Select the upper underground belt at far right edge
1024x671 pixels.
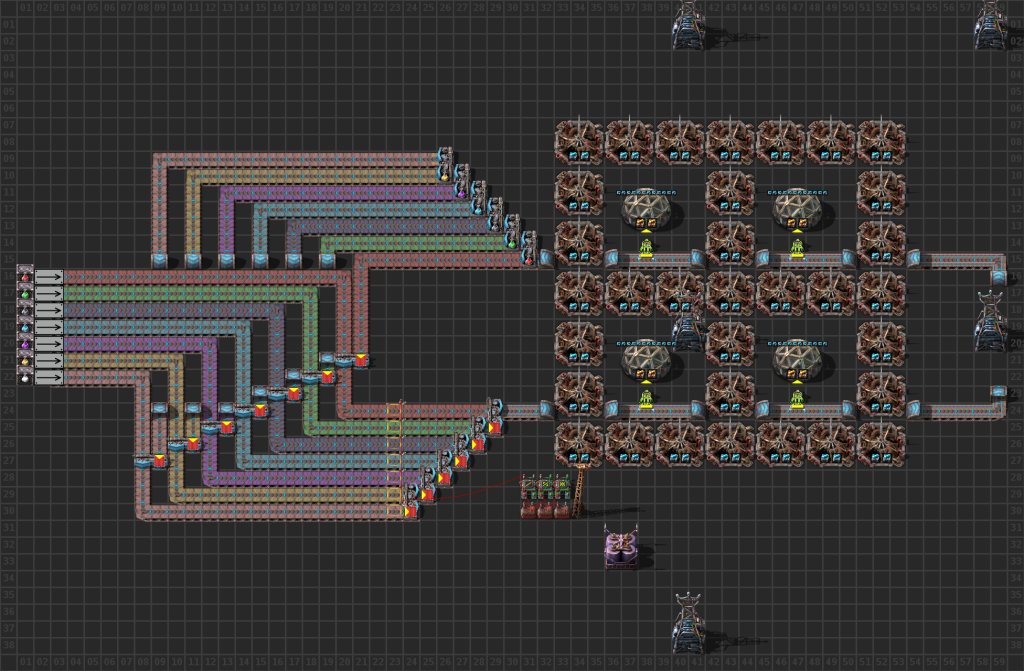click(x=998, y=277)
